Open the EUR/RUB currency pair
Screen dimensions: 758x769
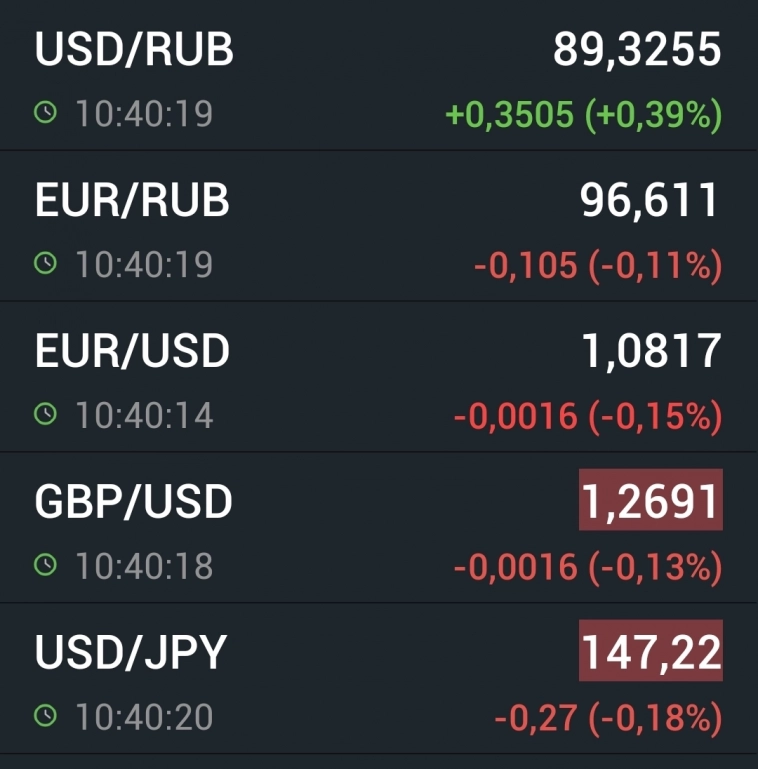point(132,201)
